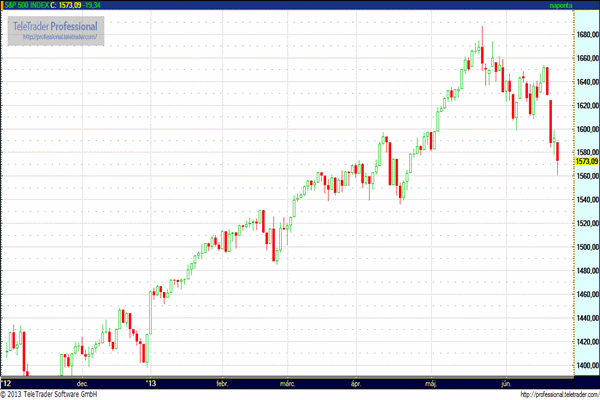Click the 1500,00 label on price axis
This screenshot has height=400, width=600.
pos(586,247)
